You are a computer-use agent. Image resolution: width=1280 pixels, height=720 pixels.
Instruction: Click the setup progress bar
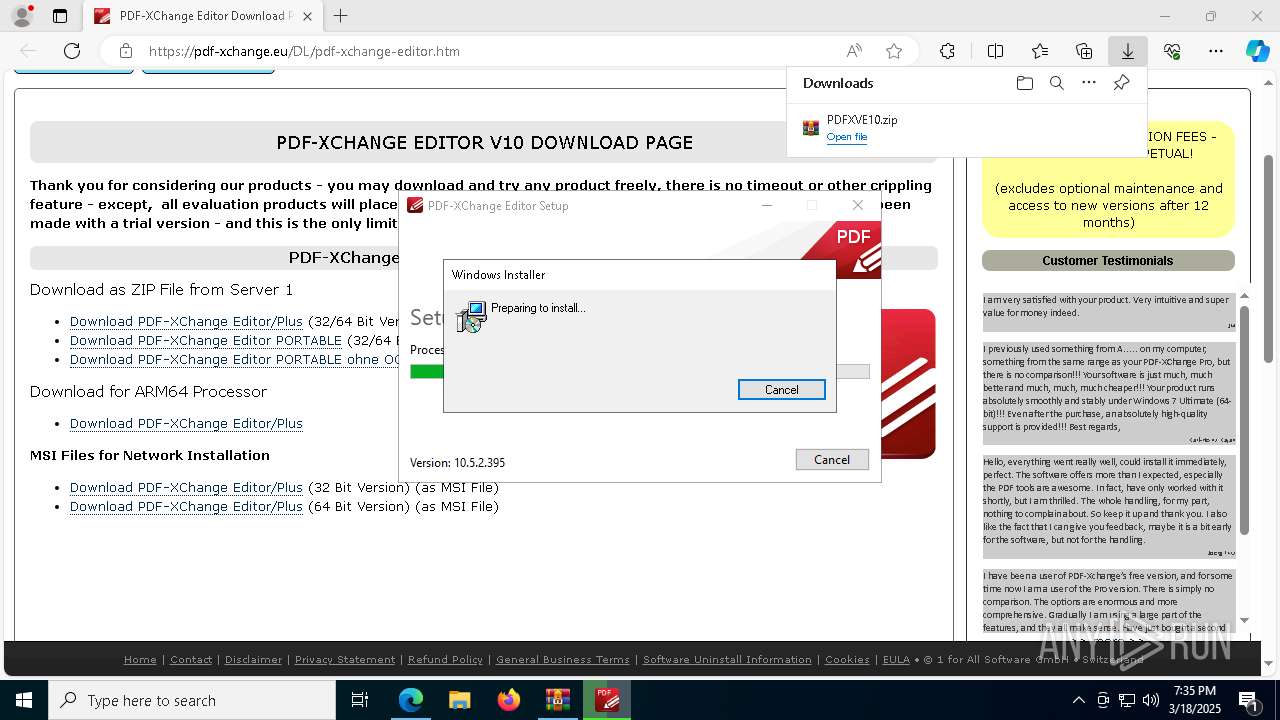click(x=639, y=371)
